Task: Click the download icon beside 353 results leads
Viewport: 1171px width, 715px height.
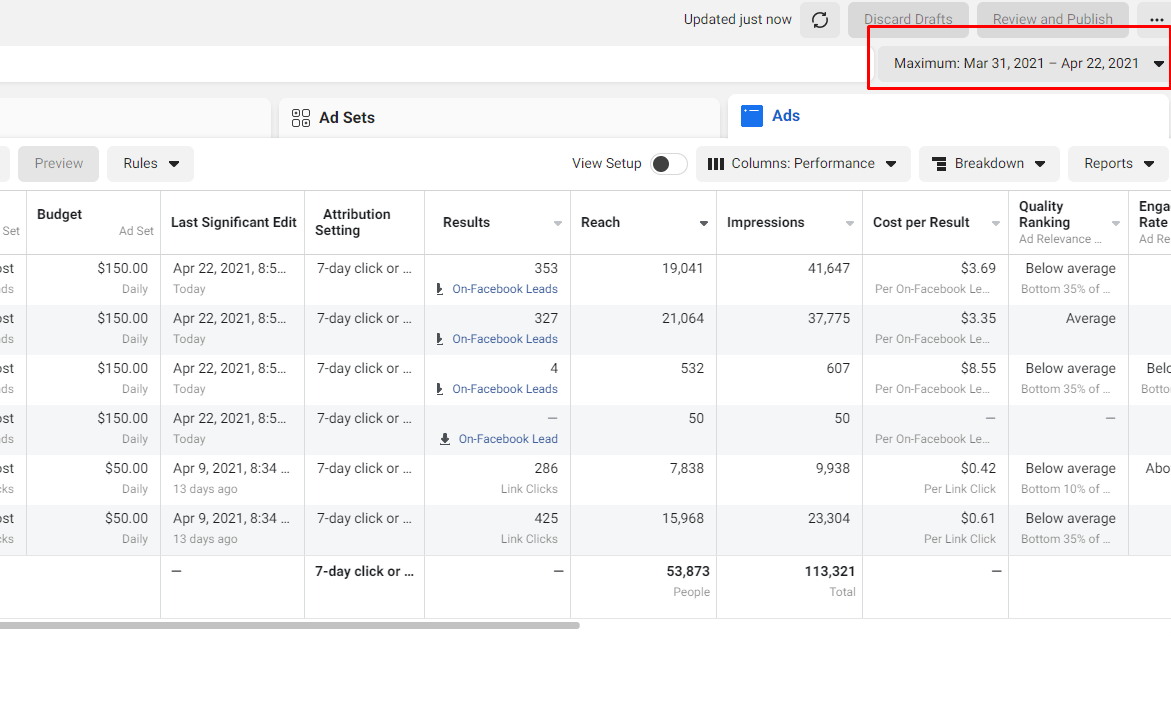Action: 439,289
